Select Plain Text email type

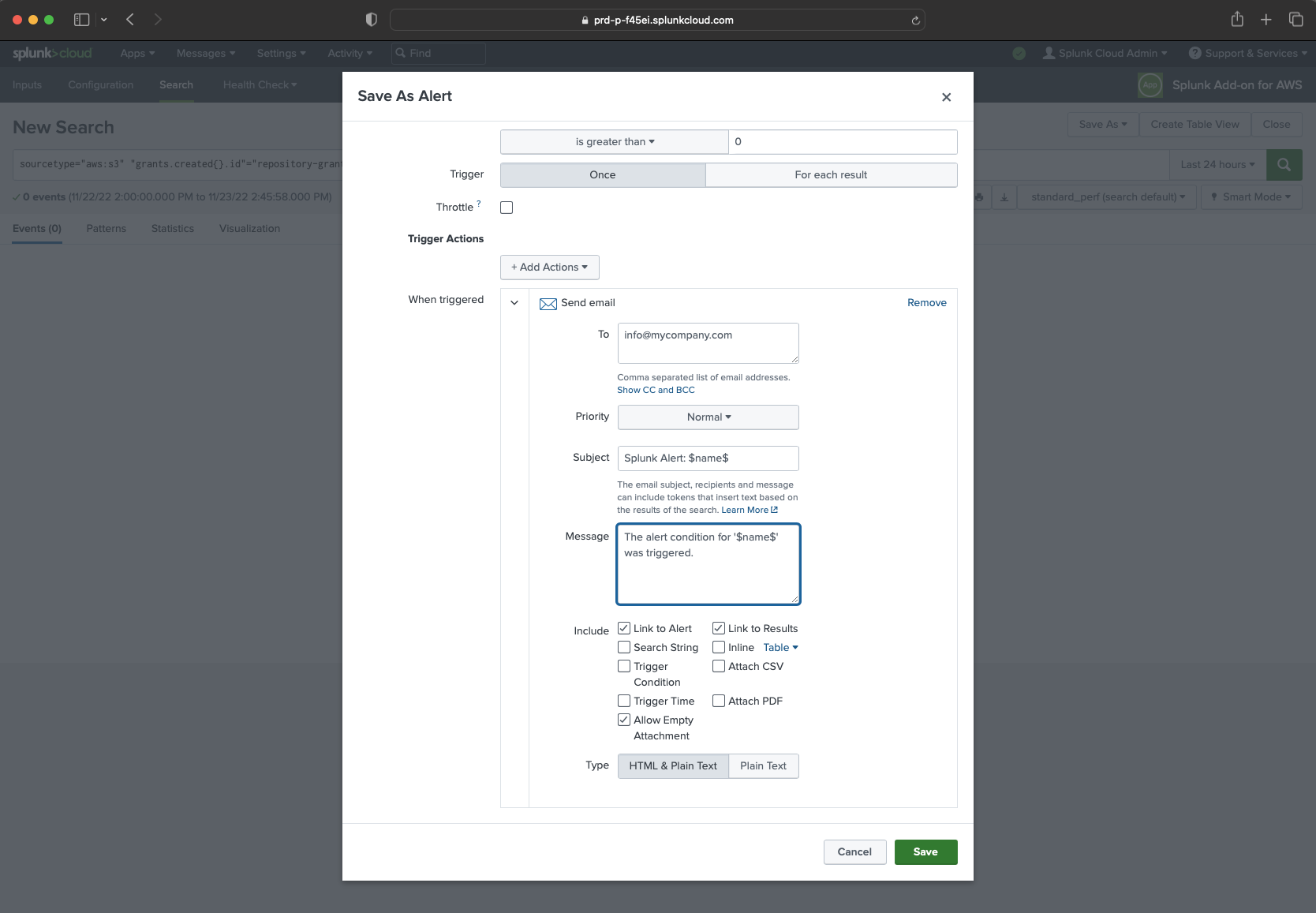[x=763, y=766]
